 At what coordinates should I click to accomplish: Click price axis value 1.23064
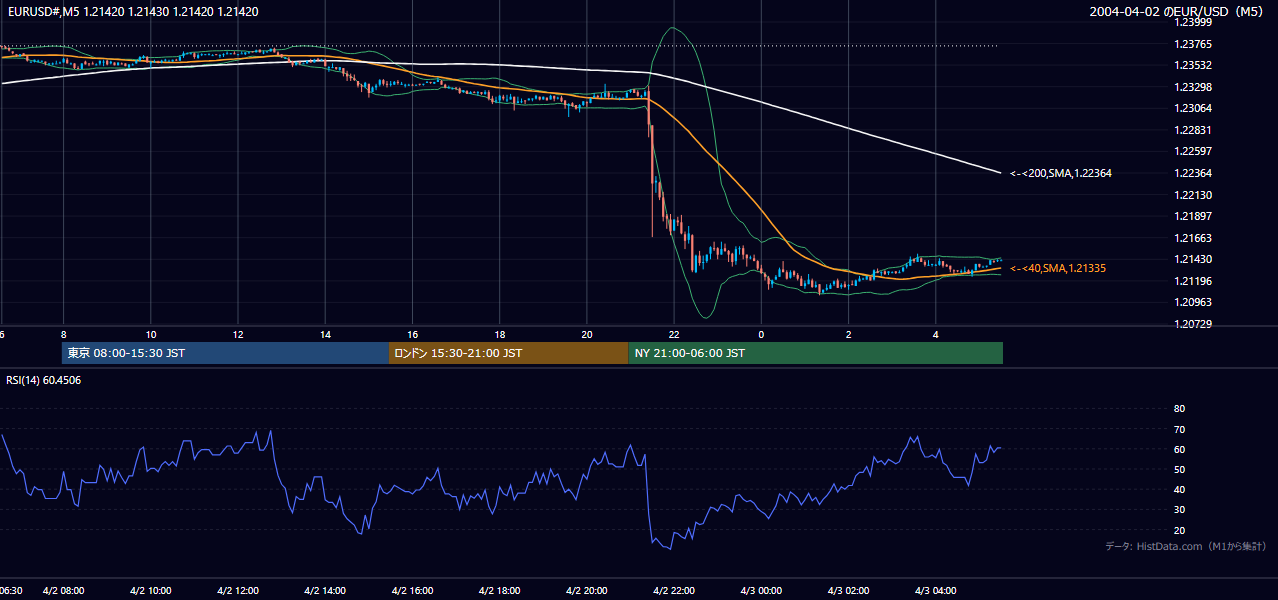[1193, 108]
